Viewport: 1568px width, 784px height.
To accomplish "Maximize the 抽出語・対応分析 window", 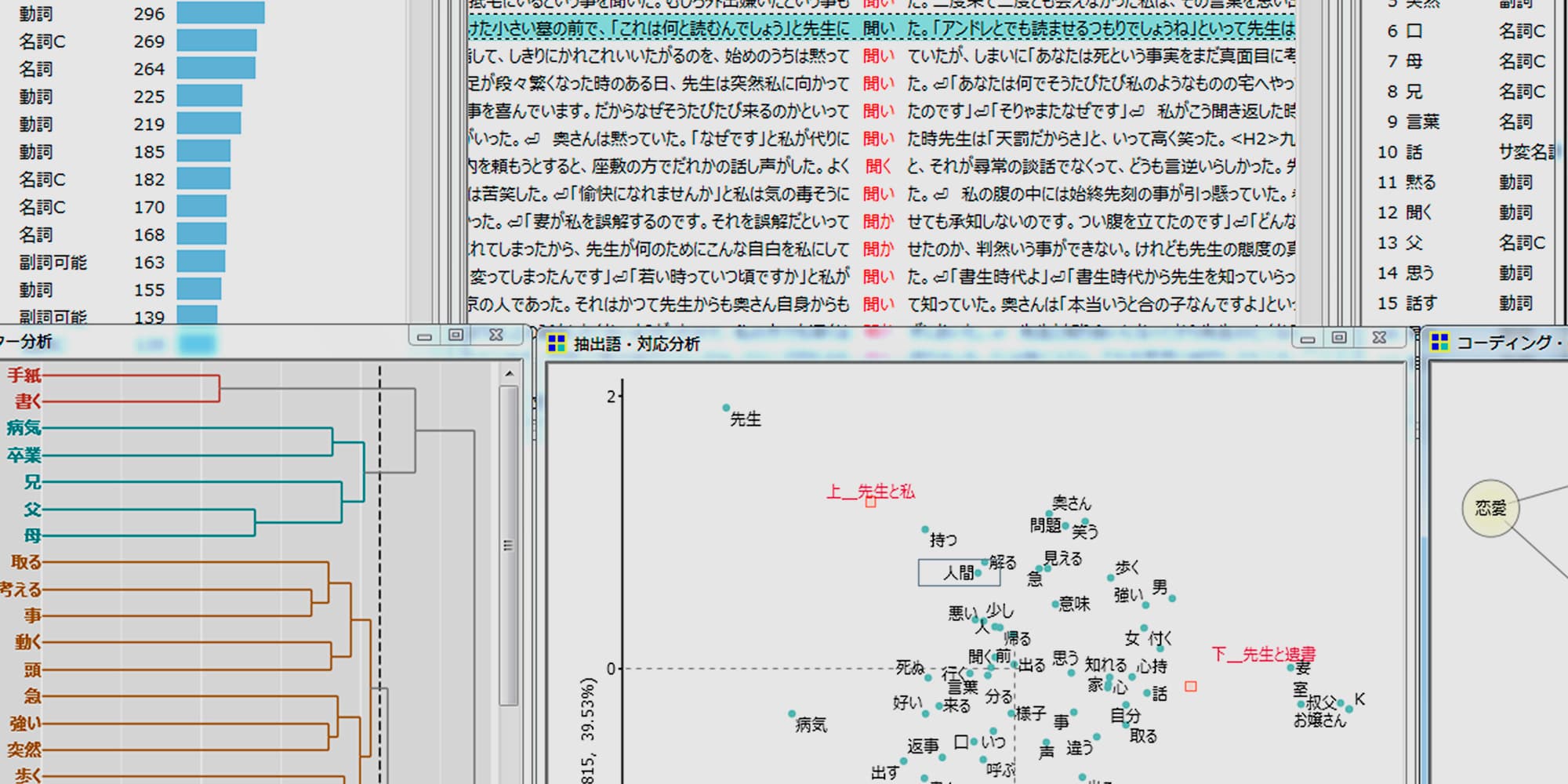I will tap(1339, 337).
